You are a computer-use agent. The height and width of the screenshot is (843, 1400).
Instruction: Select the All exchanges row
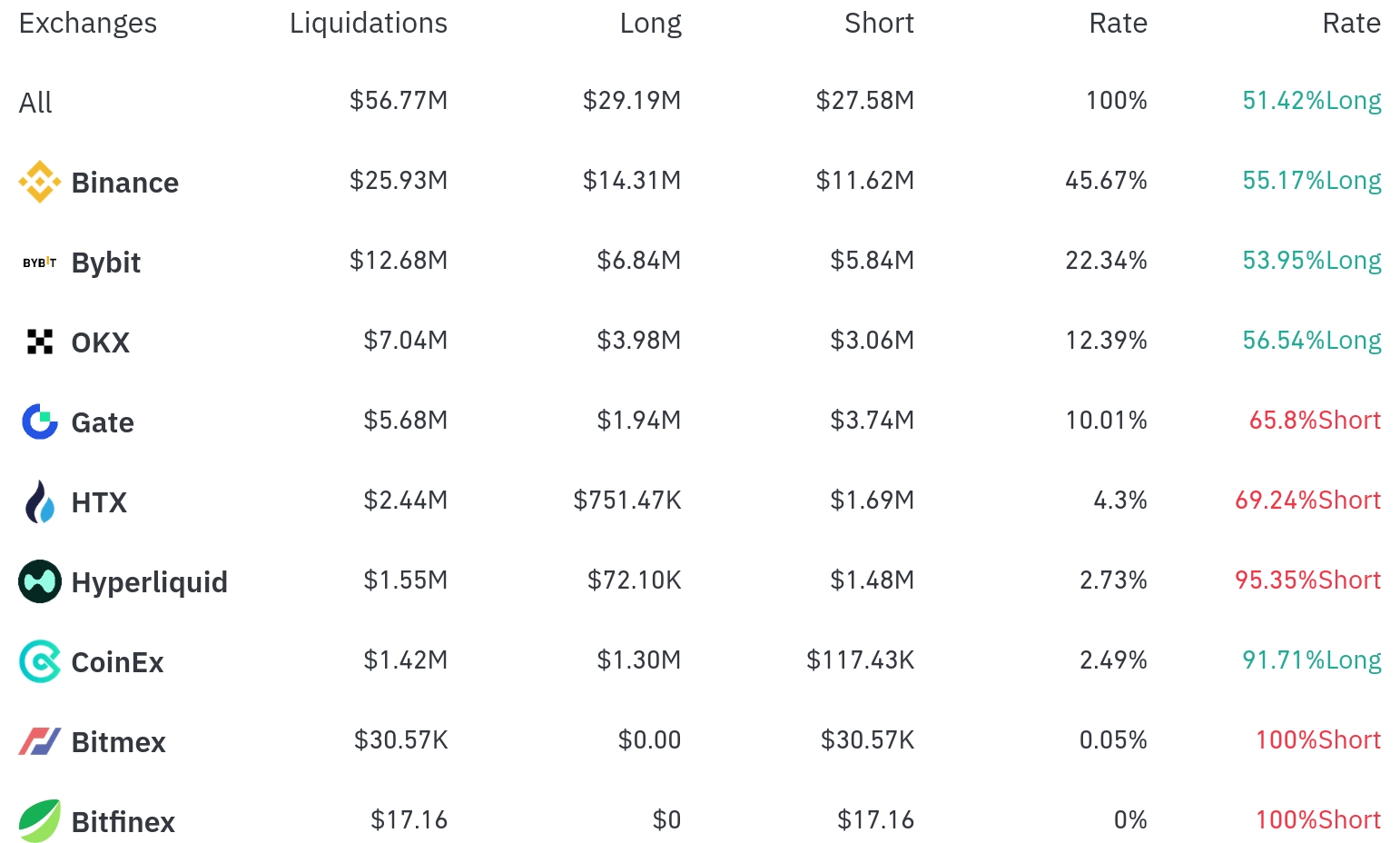point(700,102)
